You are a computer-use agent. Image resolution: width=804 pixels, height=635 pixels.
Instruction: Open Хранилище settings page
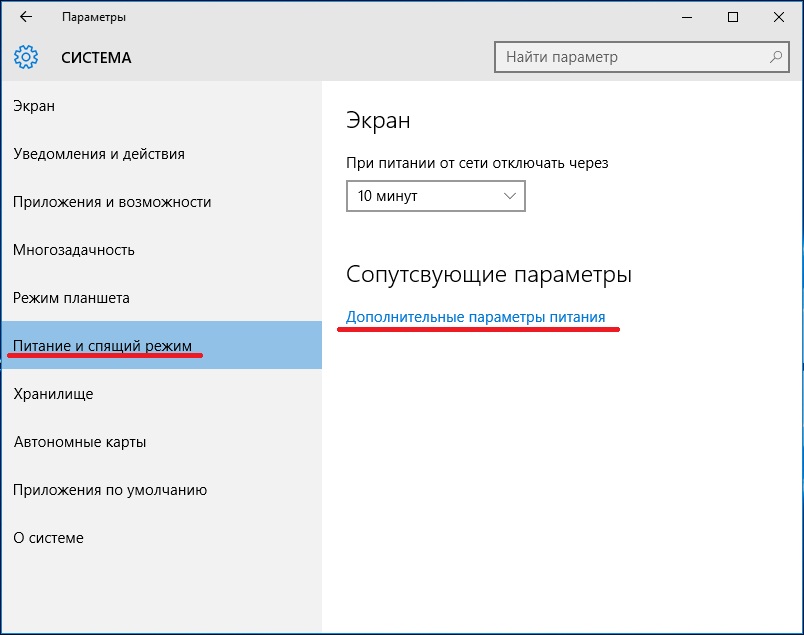(53, 394)
